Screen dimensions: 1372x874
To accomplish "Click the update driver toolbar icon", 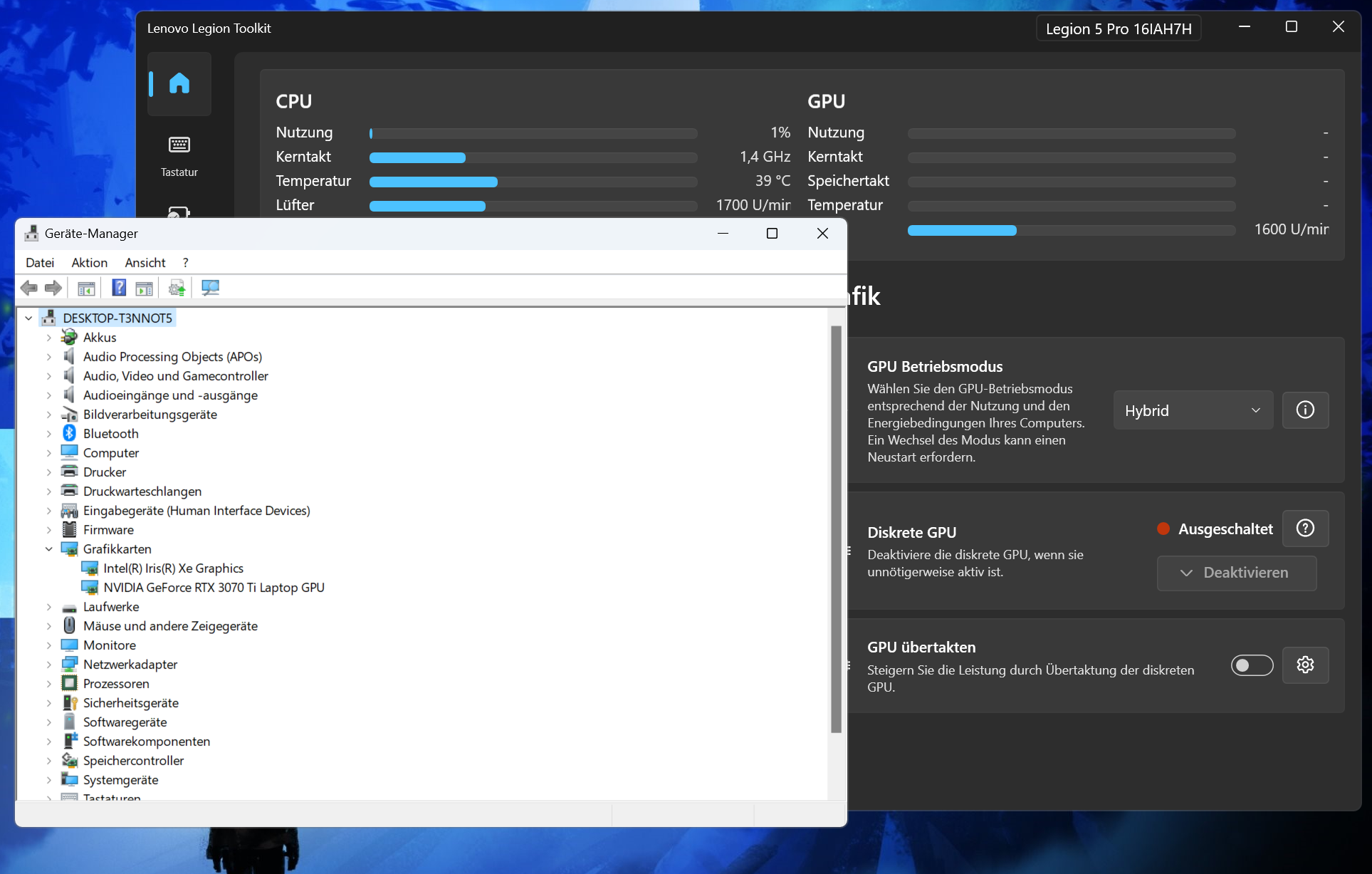I will tap(176, 288).
